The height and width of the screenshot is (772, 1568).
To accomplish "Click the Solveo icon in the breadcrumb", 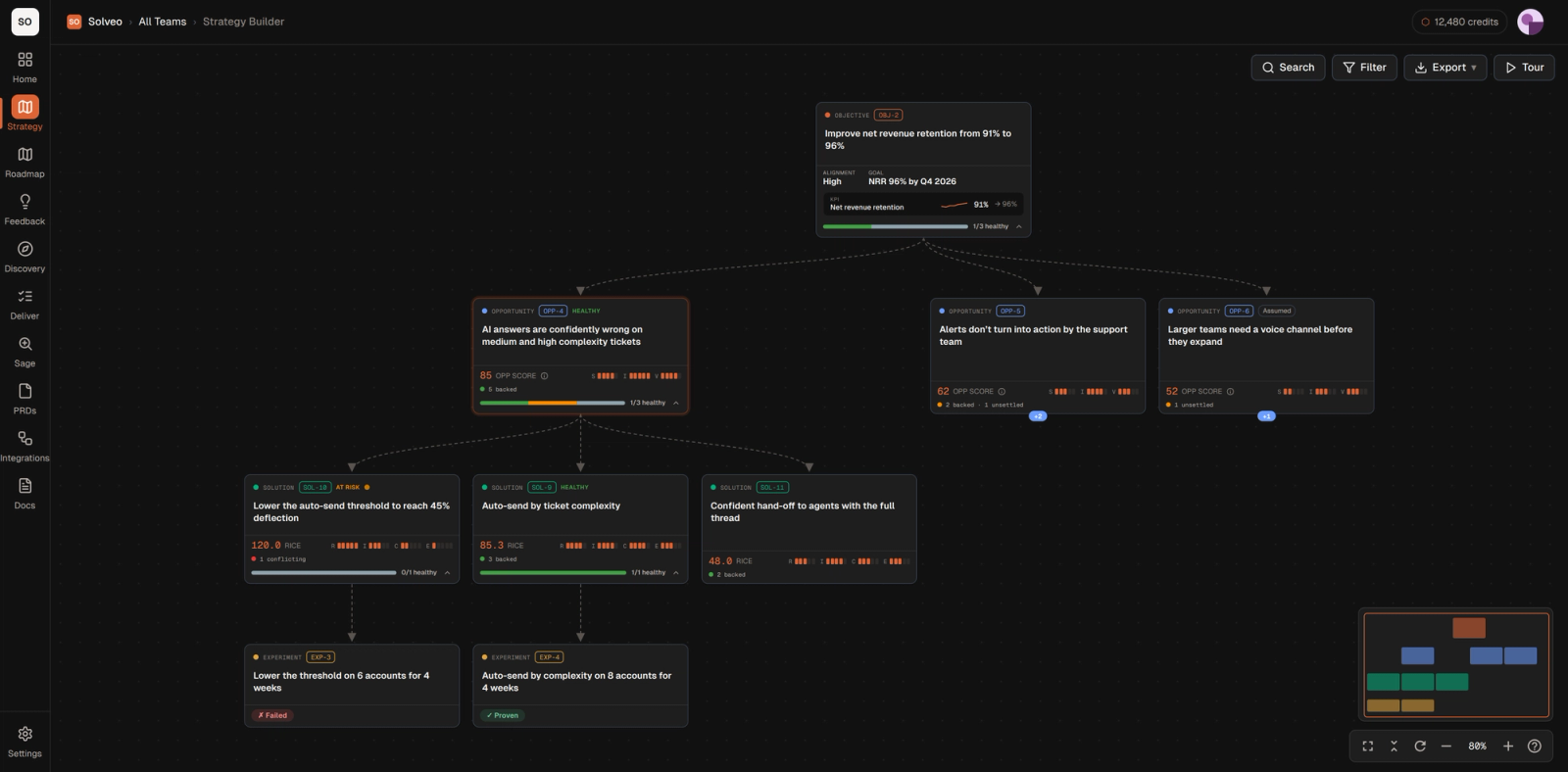I will 73,22.
